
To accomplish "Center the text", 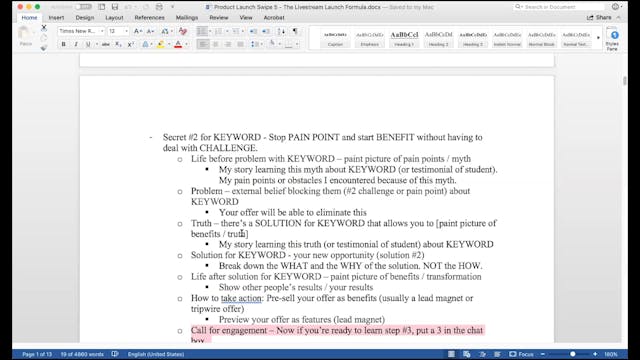I will click(216, 44).
